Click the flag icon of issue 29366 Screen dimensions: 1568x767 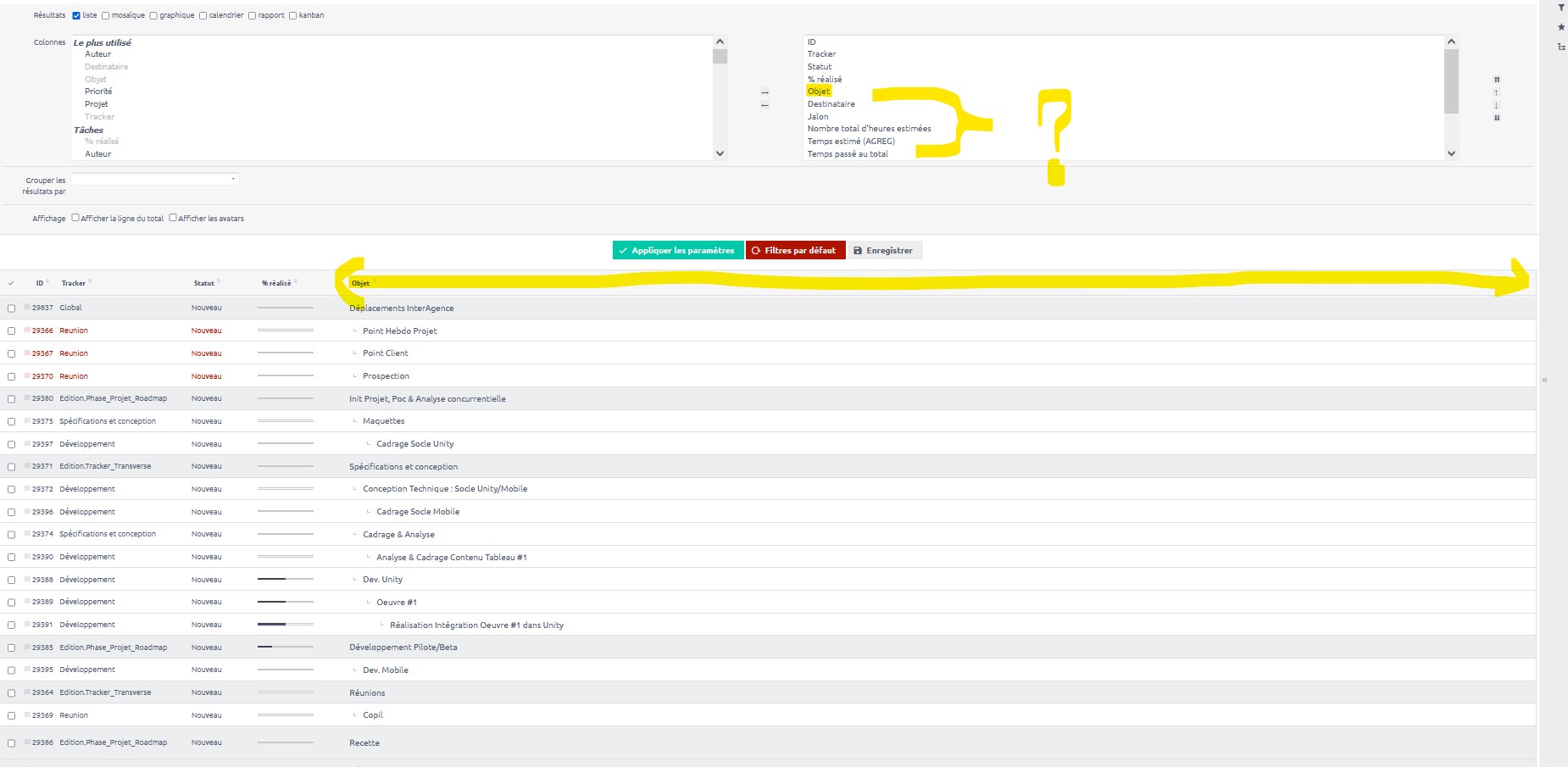point(27,330)
